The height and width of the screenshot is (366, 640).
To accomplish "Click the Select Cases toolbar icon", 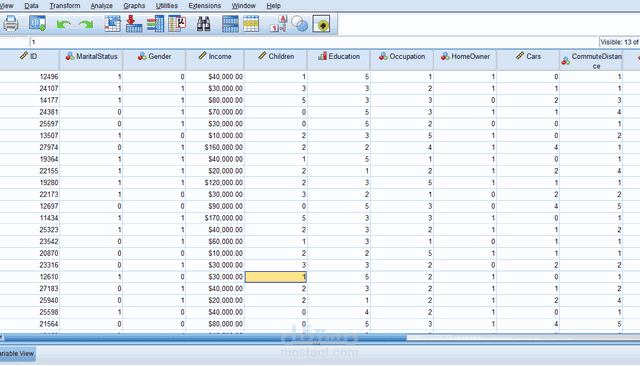I will click(x=251, y=24).
